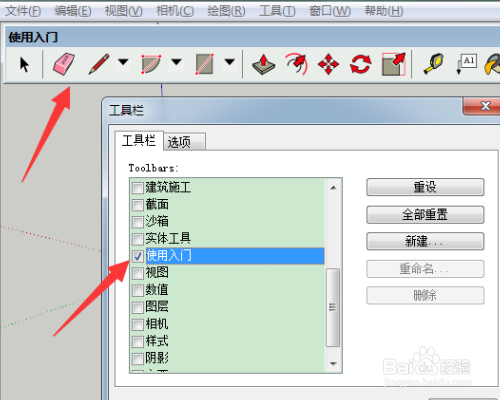Open the 窗口(W) menu
Screen dimensions: 500x400
330,11
